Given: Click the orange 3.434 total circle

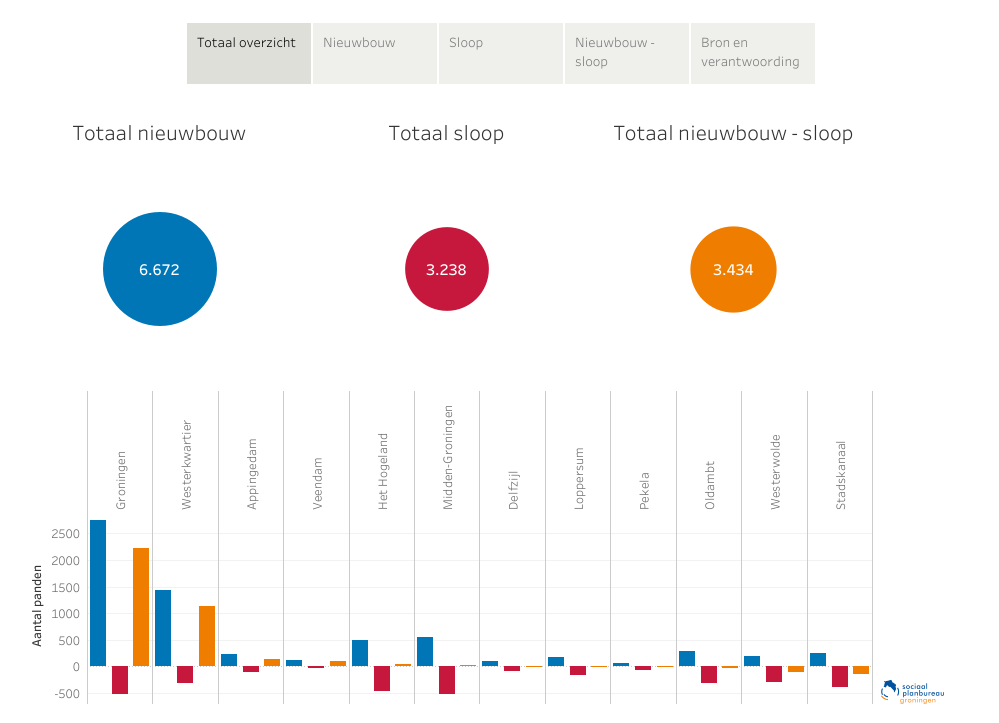Looking at the screenshot, I should click(733, 269).
